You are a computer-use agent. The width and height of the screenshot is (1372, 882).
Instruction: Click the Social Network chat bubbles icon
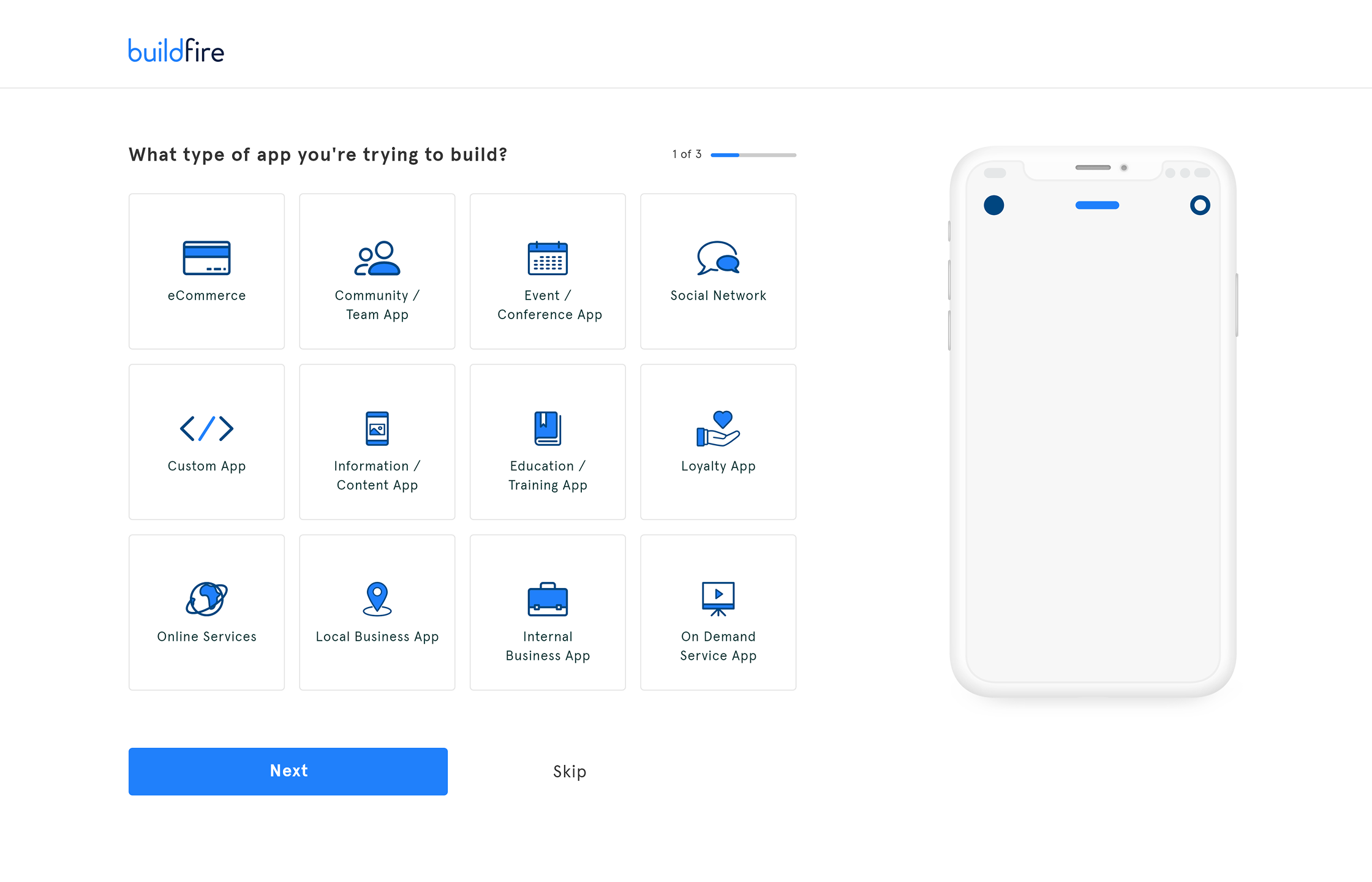point(718,258)
